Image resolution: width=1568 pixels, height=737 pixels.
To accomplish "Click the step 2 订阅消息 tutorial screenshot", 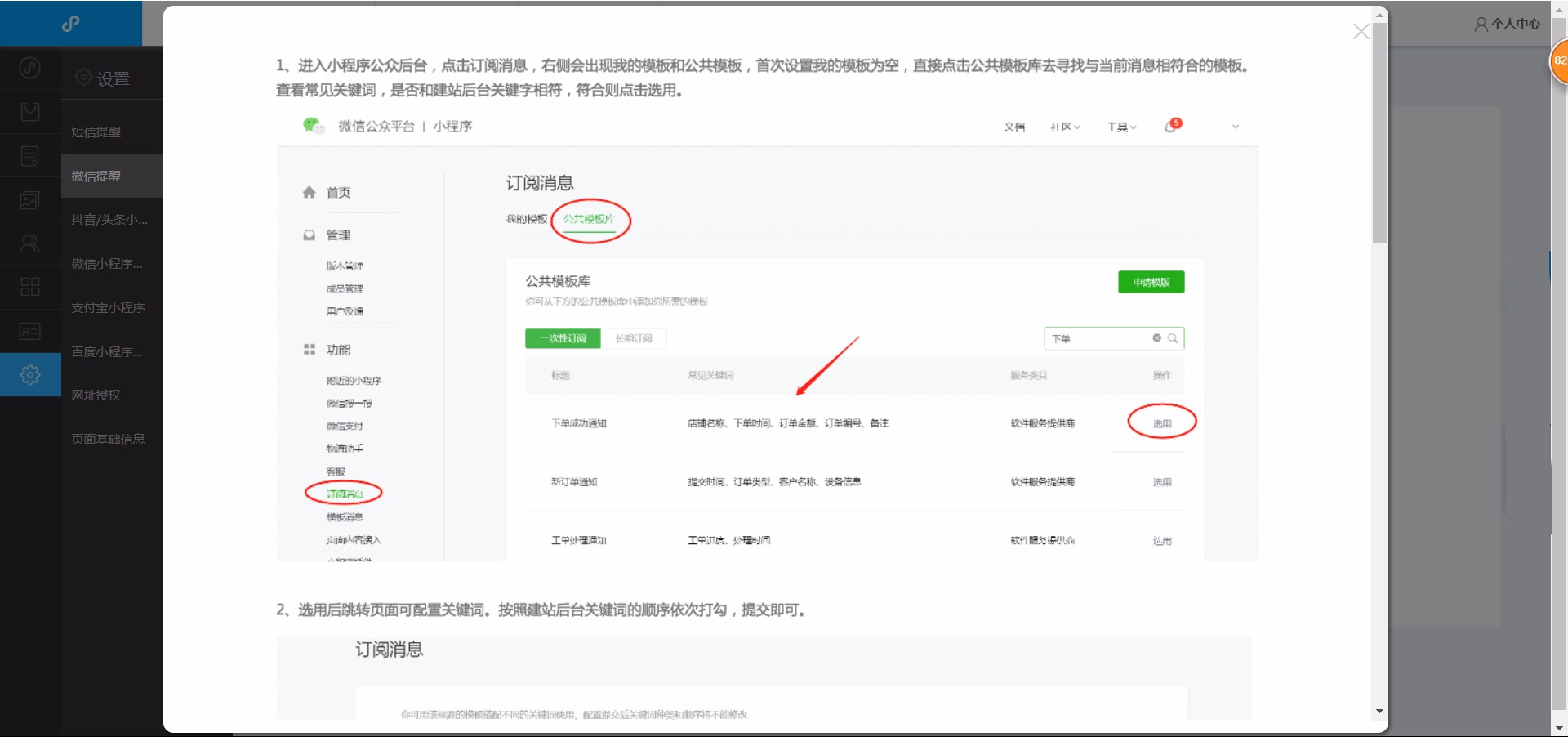I will [764, 679].
